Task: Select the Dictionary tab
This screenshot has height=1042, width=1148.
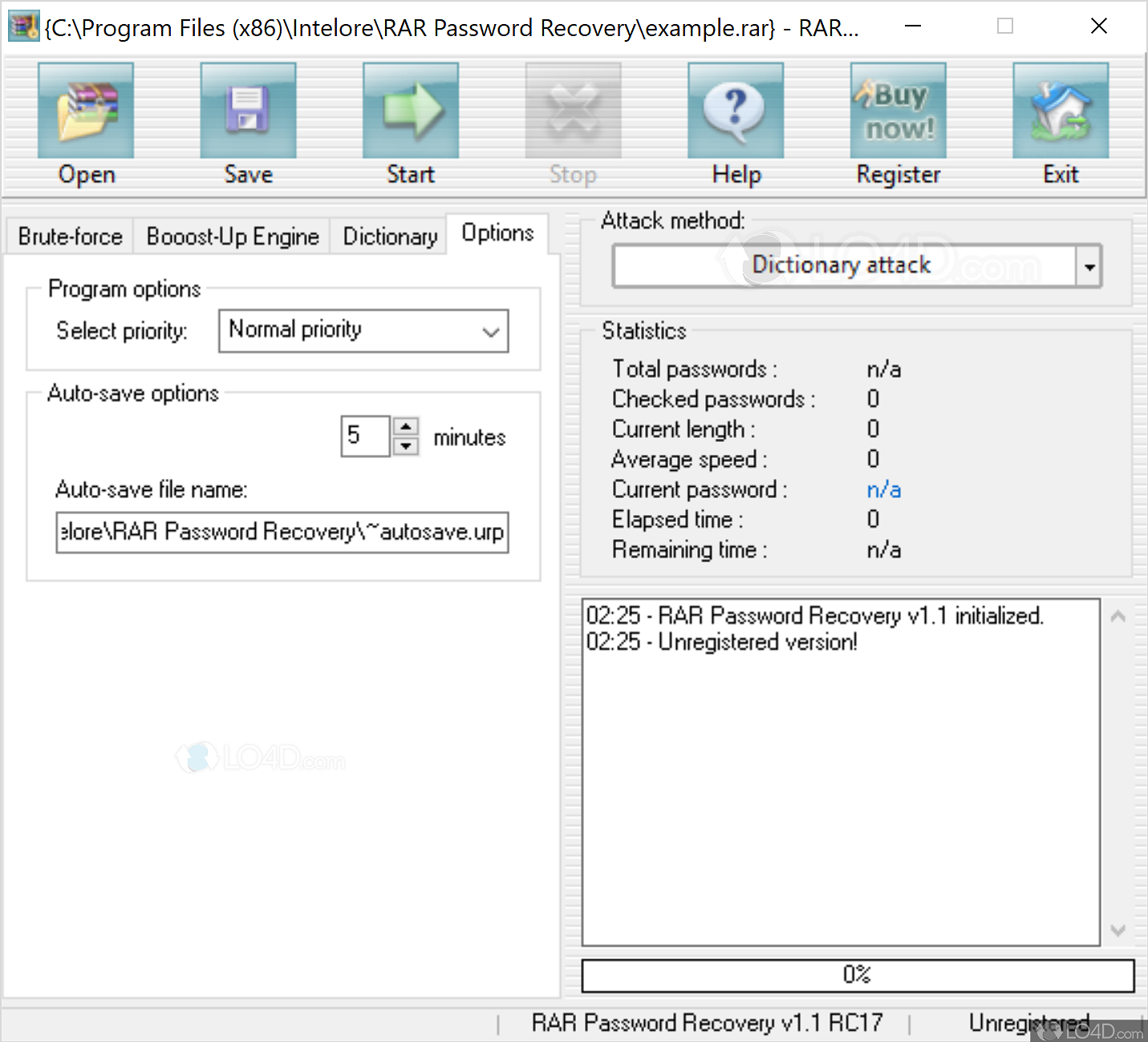Action: tap(390, 237)
